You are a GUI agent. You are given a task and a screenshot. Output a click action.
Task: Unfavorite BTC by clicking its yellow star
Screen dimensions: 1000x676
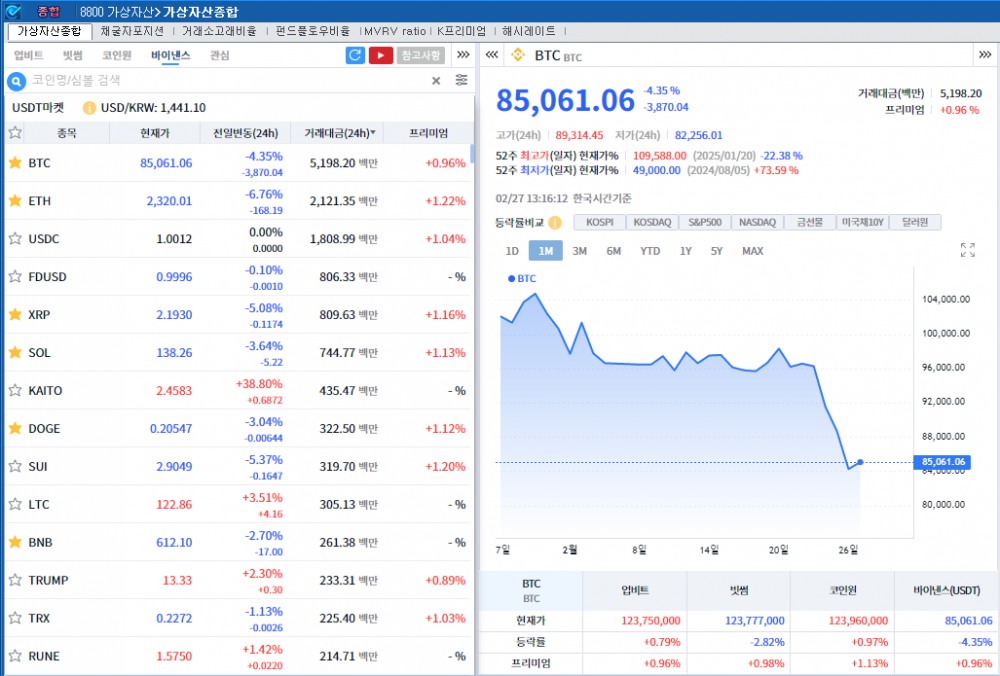pyautogui.click(x=15, y=162)
